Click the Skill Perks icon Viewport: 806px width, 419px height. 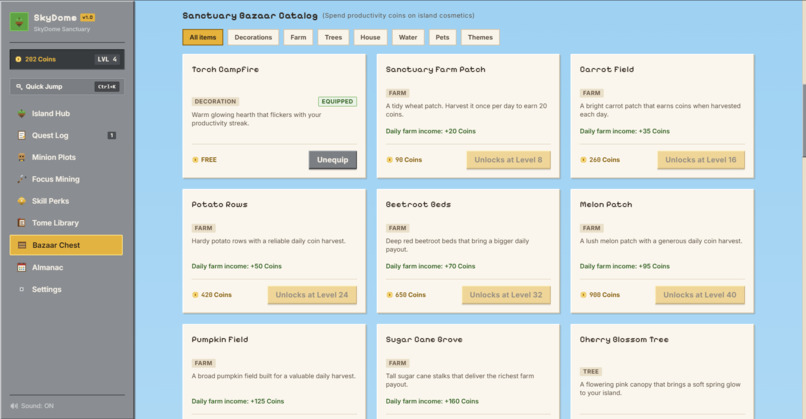(x=22, y=201)
